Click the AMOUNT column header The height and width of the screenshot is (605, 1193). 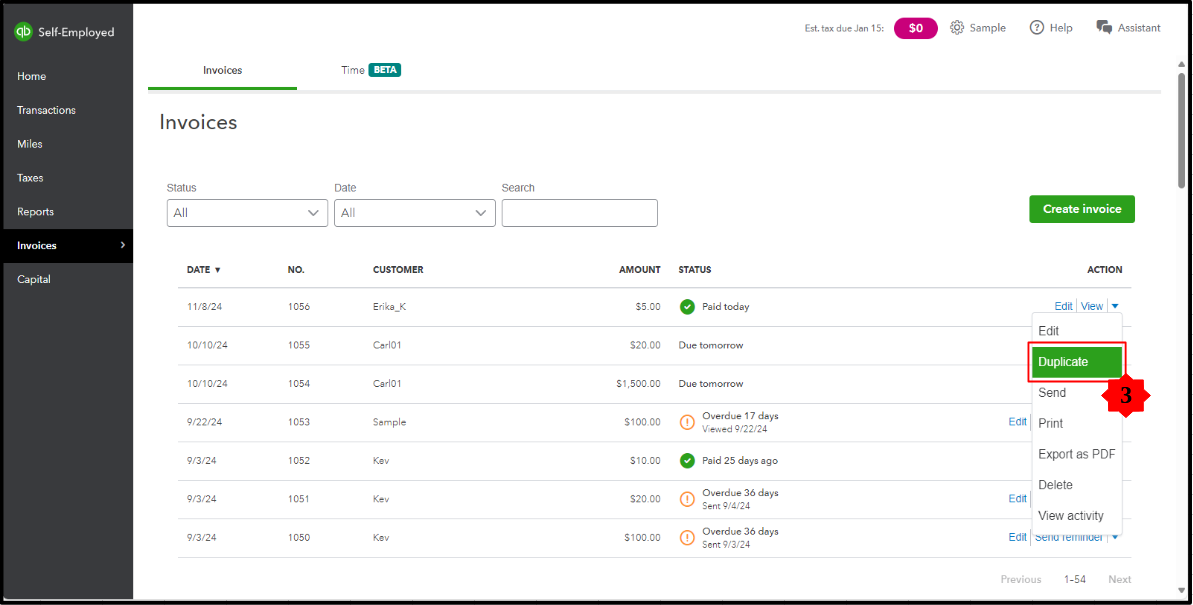tap(640, 269)
